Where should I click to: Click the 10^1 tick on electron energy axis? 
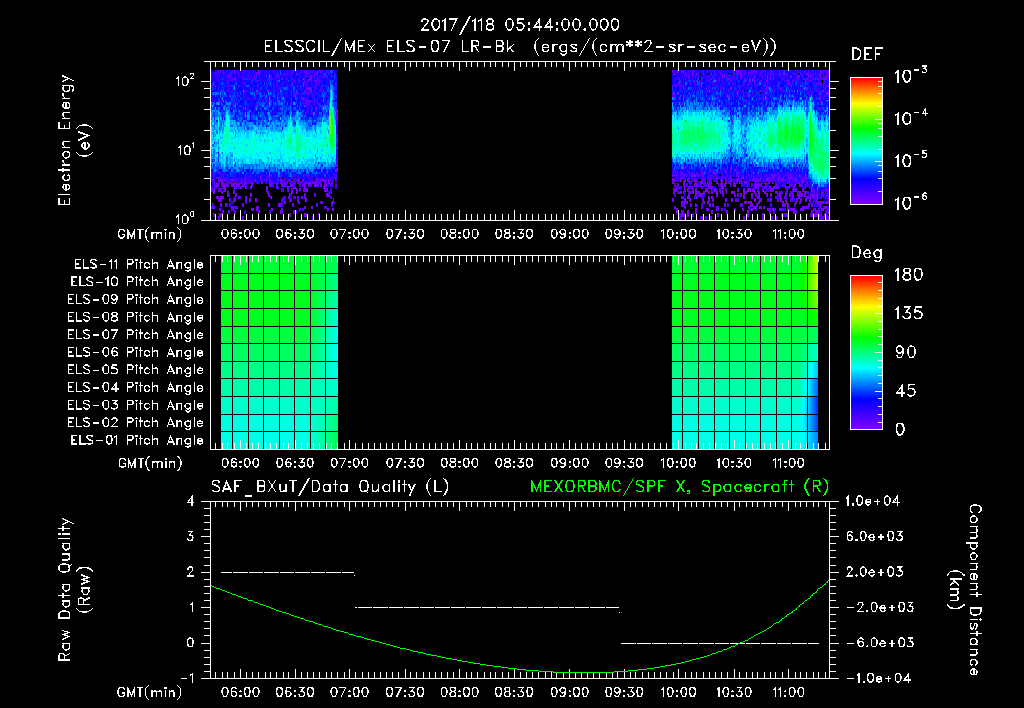pos(185,150)
